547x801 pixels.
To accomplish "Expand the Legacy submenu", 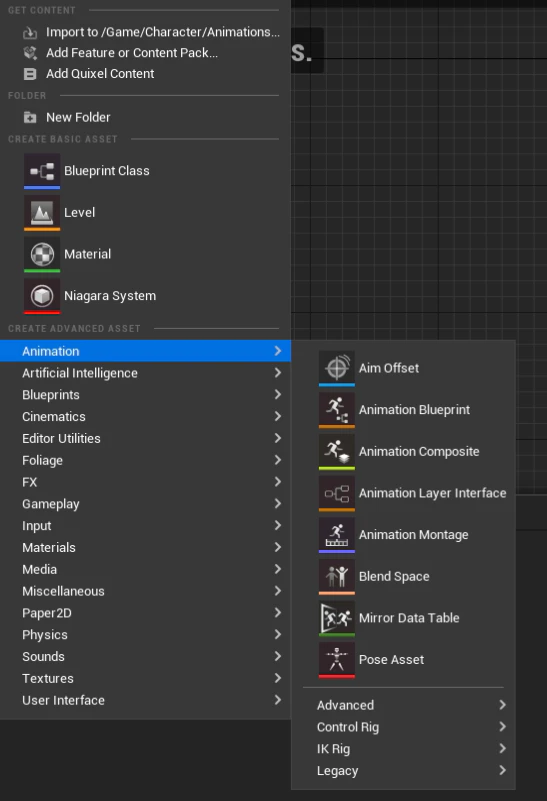I will coord(403,771).
